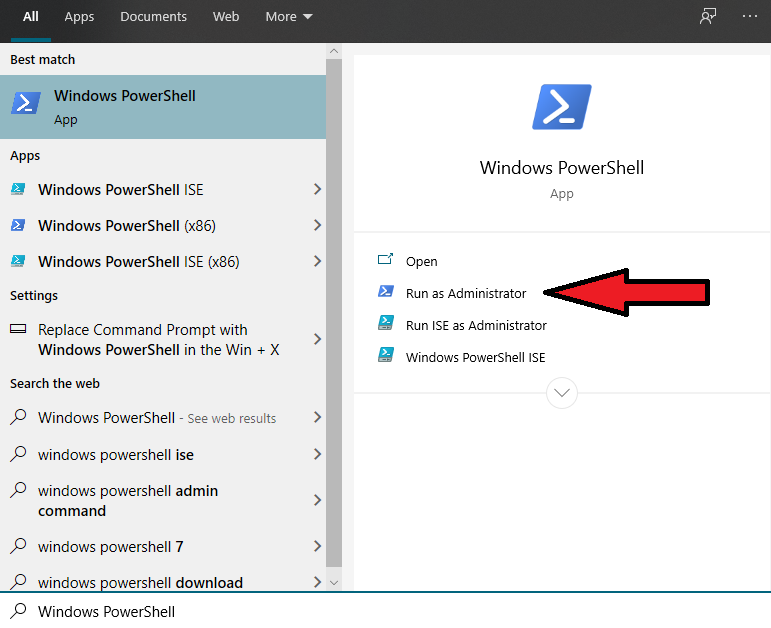Click search icon beside 'windows powershell download'
This screenshot has width=771, height=628.
pos(18,581)
